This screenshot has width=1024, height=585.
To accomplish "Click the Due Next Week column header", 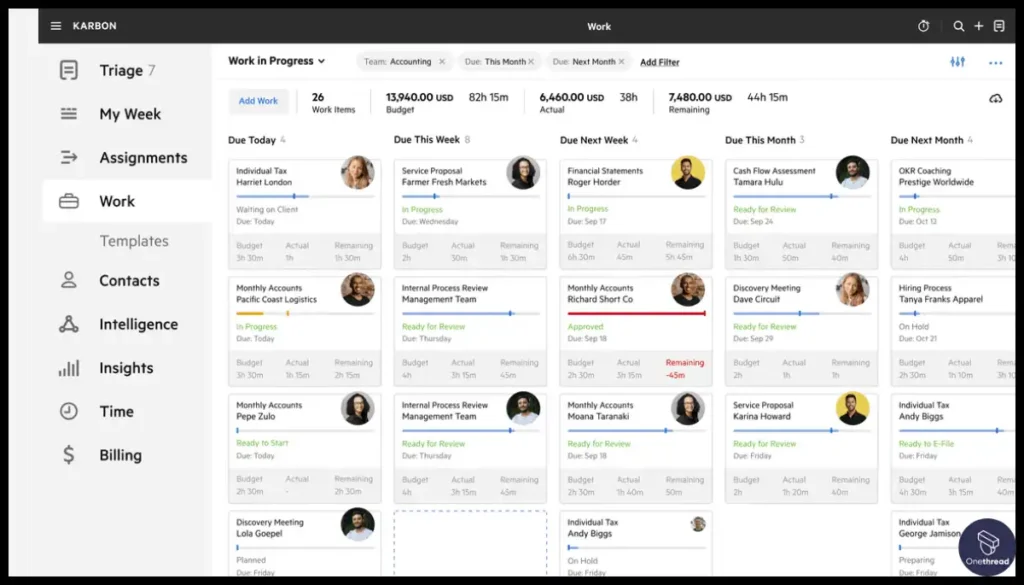I will 598,140.
